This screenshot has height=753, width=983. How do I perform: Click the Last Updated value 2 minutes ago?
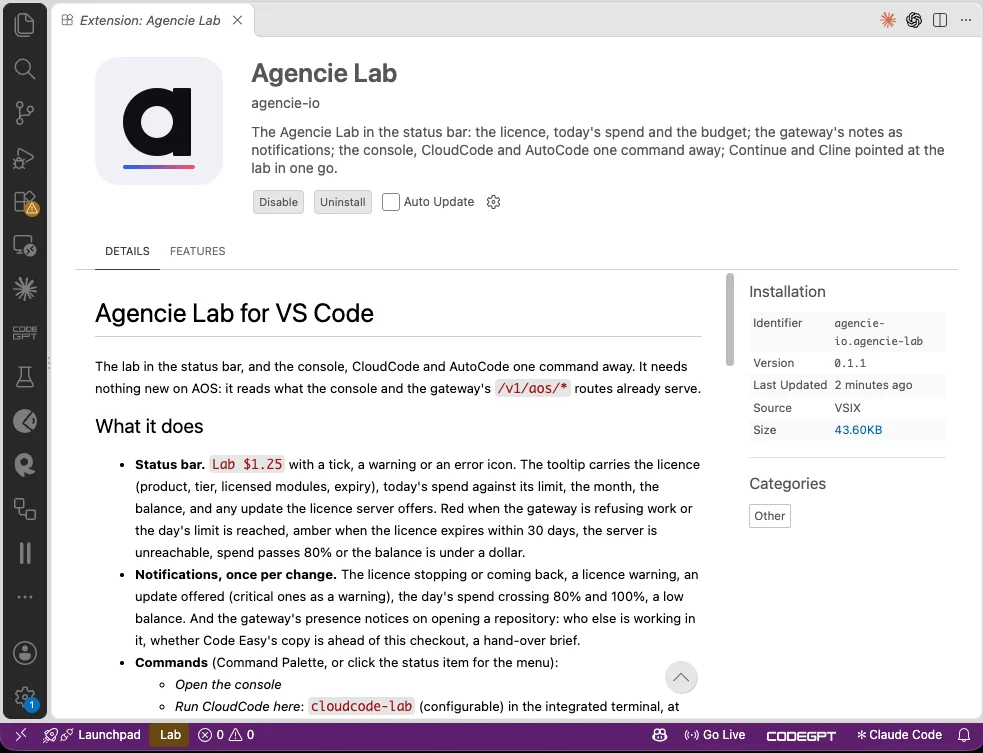point(873,385)
